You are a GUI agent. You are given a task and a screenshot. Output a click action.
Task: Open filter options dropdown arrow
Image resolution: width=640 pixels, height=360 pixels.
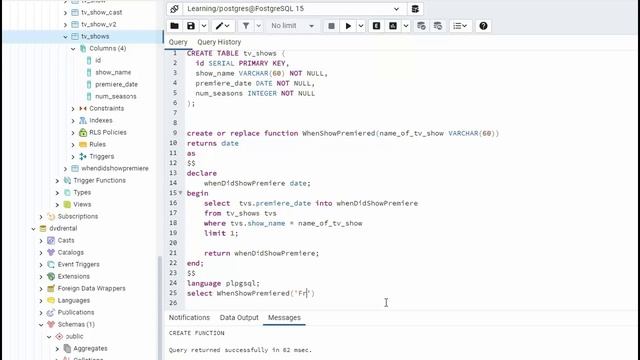258,26
